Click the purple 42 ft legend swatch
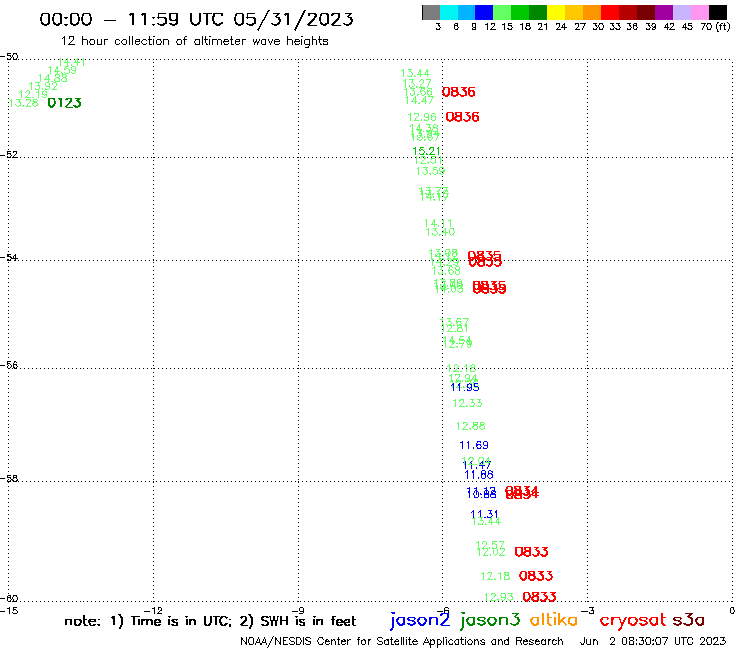This screenshot has height=650, width=740. click(x=664, y=13)
